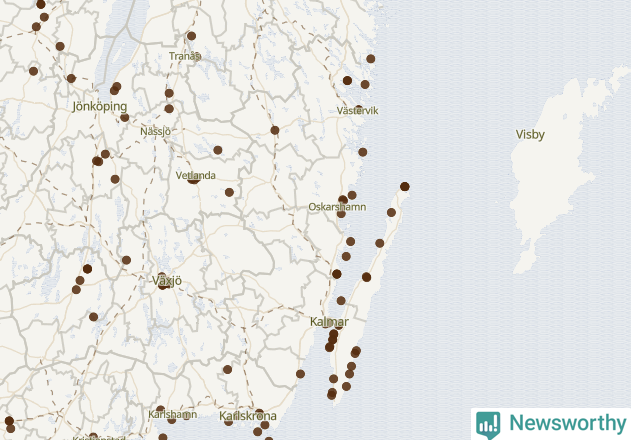Click the Visby label on Gotland
631x440 pixels.
(530, 134)
